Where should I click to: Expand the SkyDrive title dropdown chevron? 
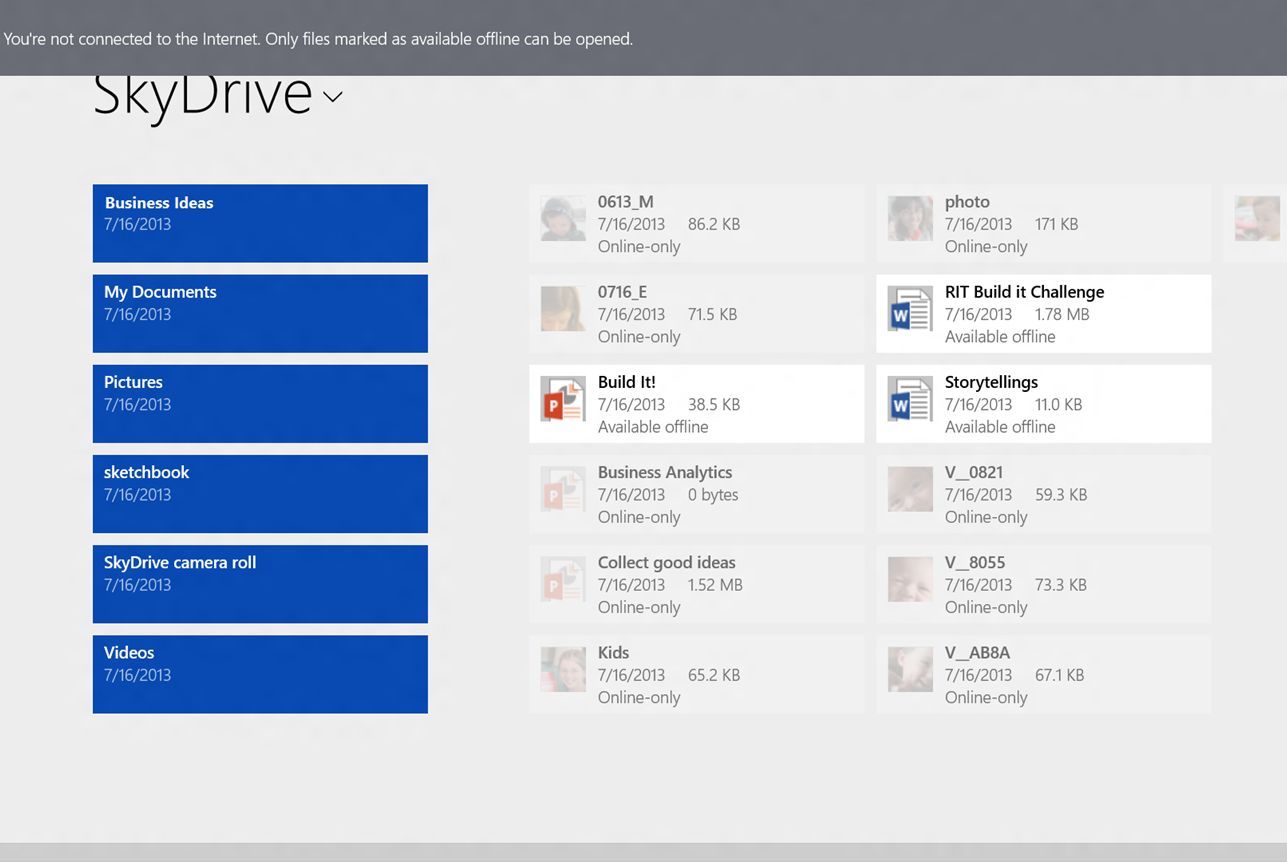click(x=333, y=97)
